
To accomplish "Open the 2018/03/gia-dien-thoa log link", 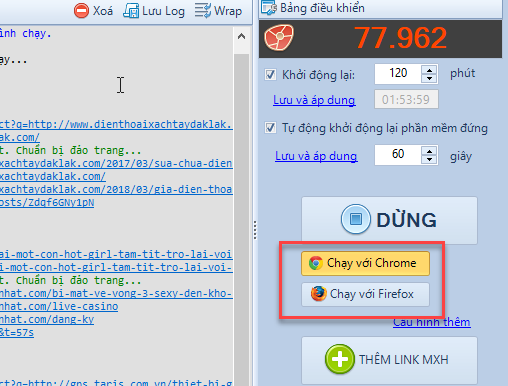I will 116,189.
